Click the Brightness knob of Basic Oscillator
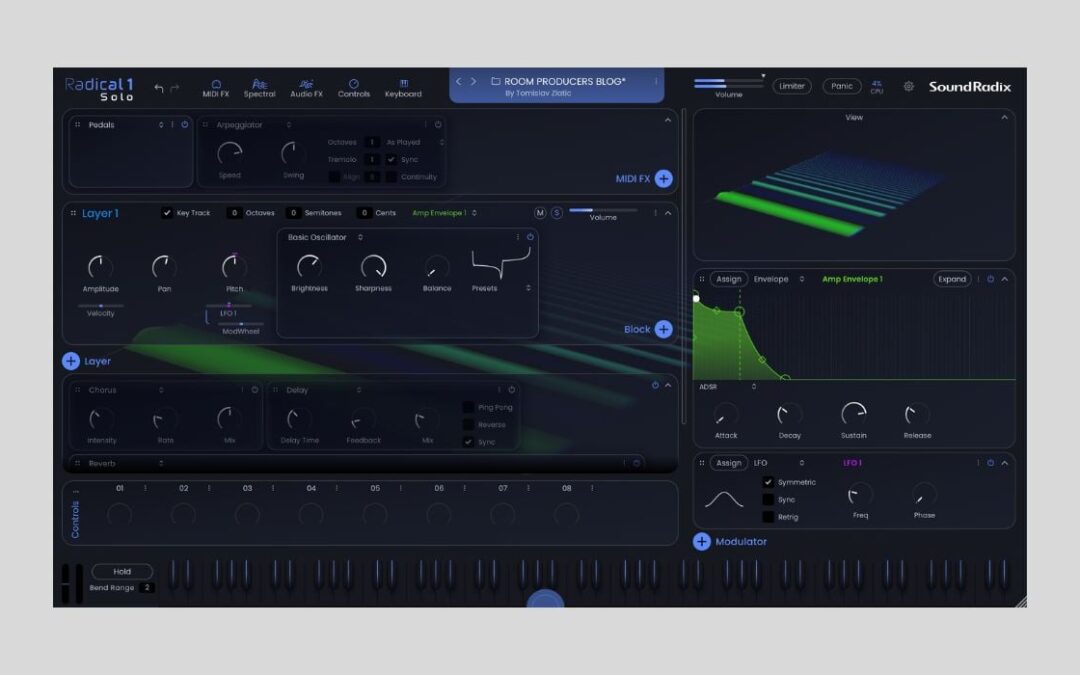 [x=309, y=267]
